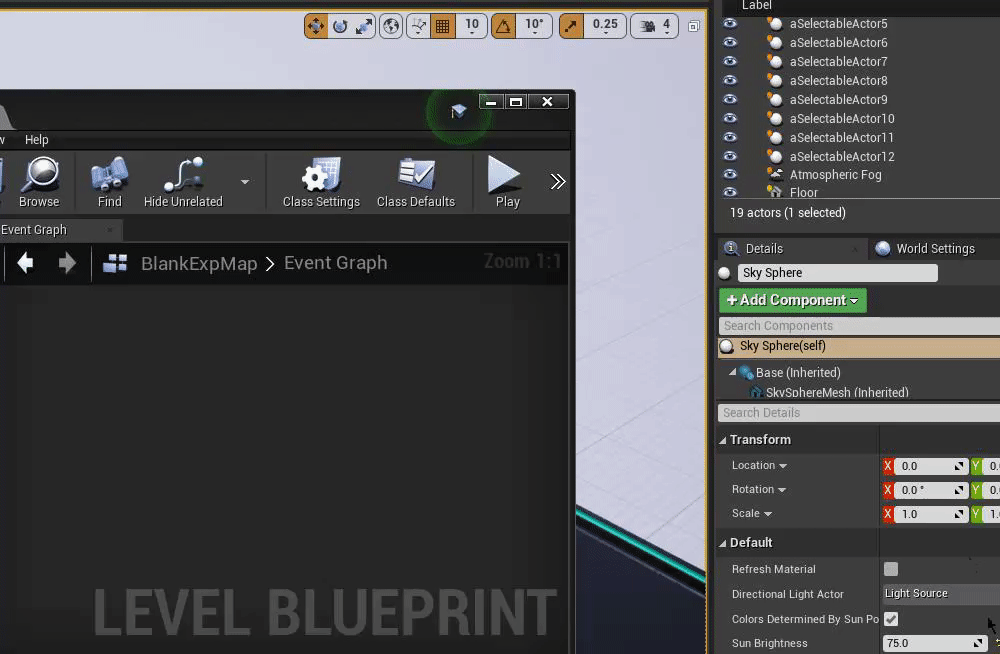Viewport: 1000px width, 654px height.
Task: Click the tutorial graduation cap icon
Action: (459, 112)
